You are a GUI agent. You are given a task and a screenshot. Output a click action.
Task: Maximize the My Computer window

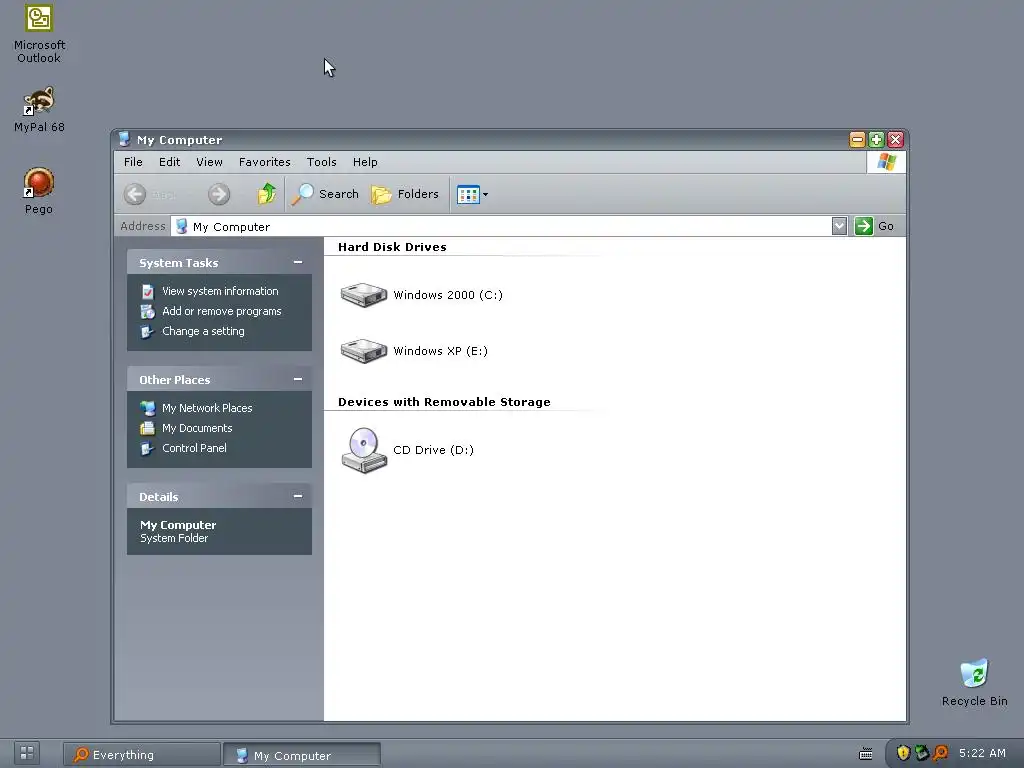(x=876, y=139)
